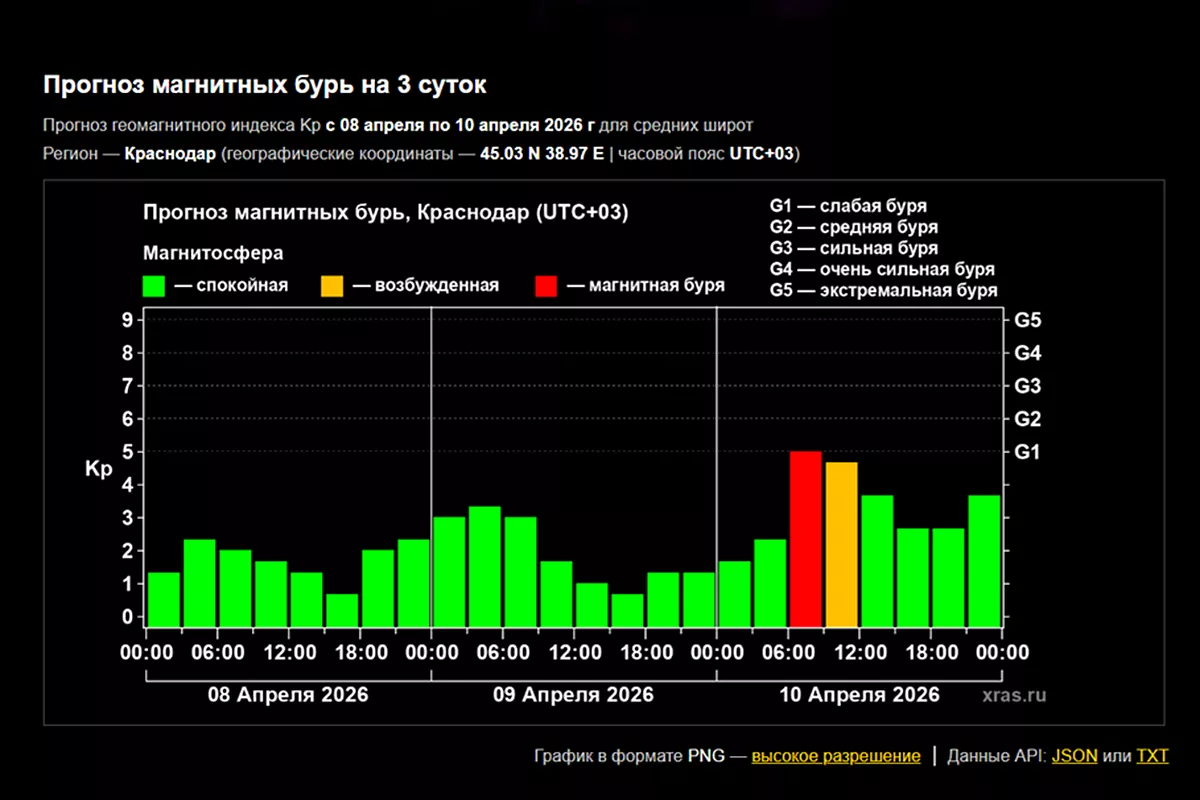Click the green "спокойная" legend swatch
The width and height of the screenshot is (1200, 800).
click(154, 286)
